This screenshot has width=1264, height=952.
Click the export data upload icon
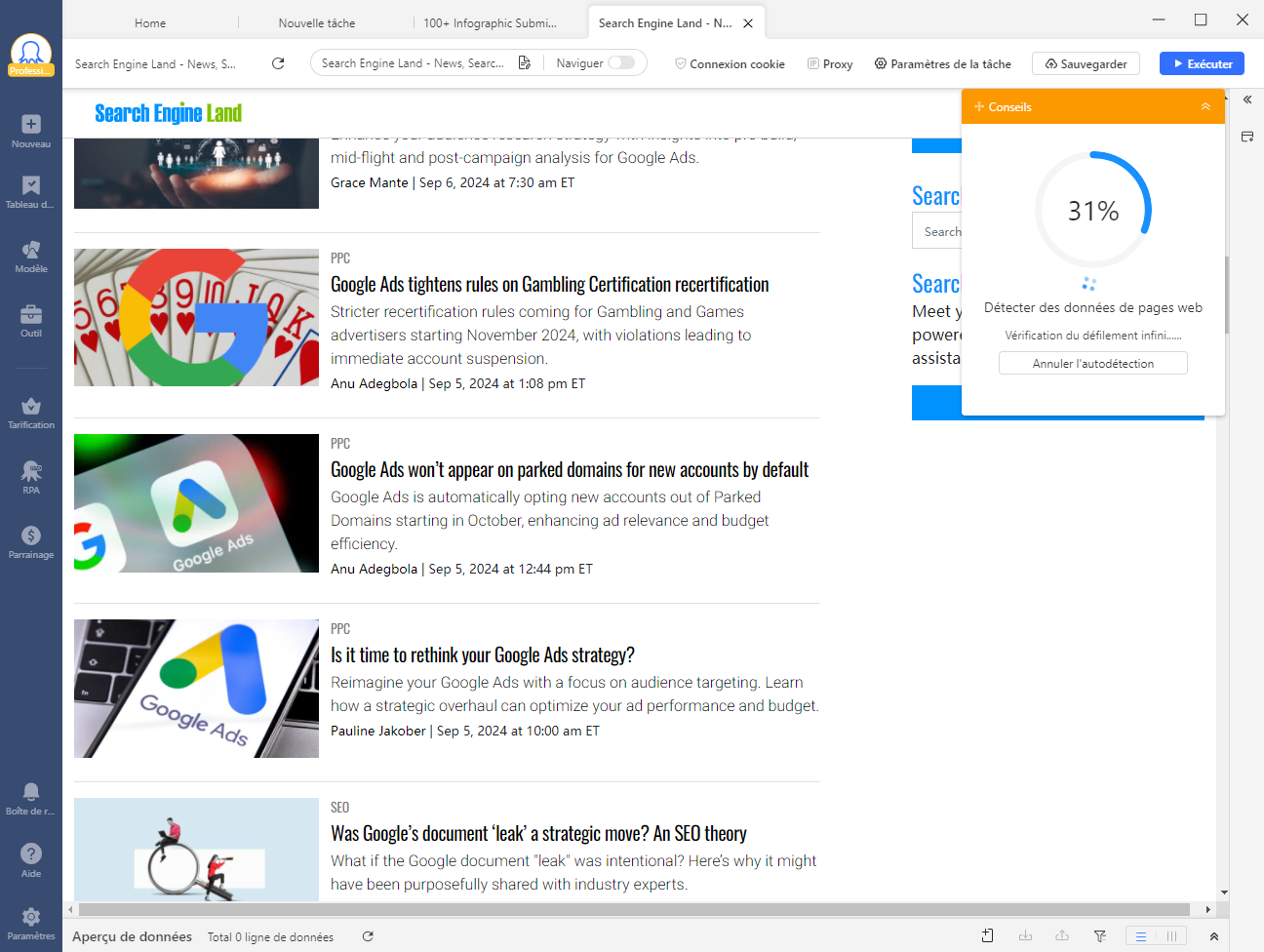tap(1062, 935)
